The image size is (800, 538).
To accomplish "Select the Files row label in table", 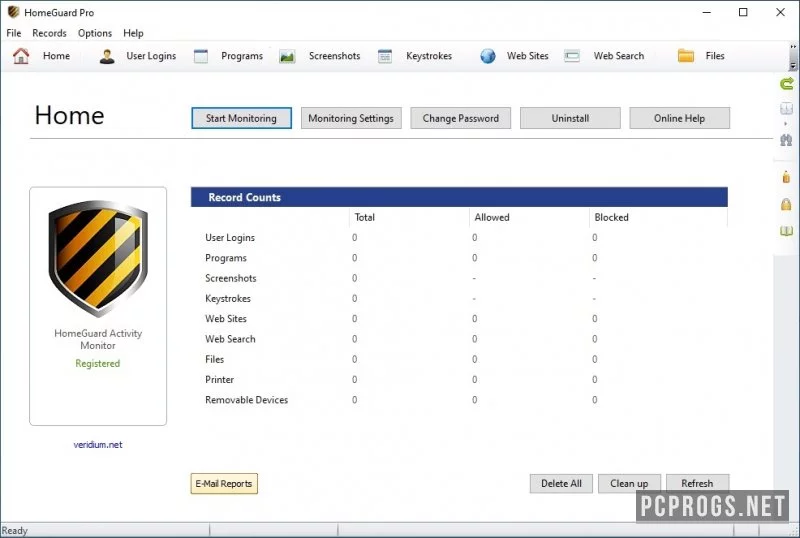I will pyautogui.click(x=214, y=359).
